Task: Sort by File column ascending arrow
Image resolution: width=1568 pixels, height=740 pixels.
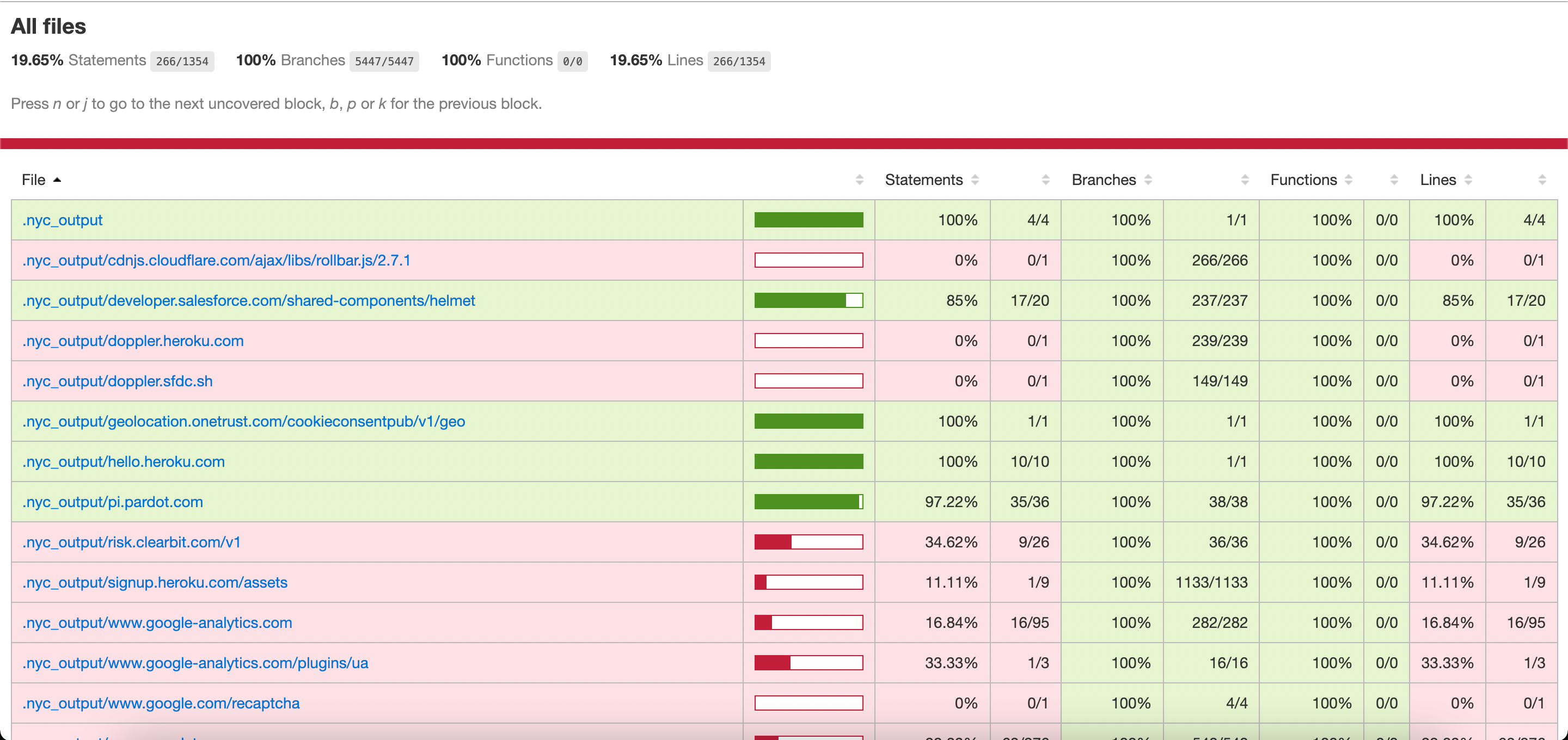Action: point(57,180)
